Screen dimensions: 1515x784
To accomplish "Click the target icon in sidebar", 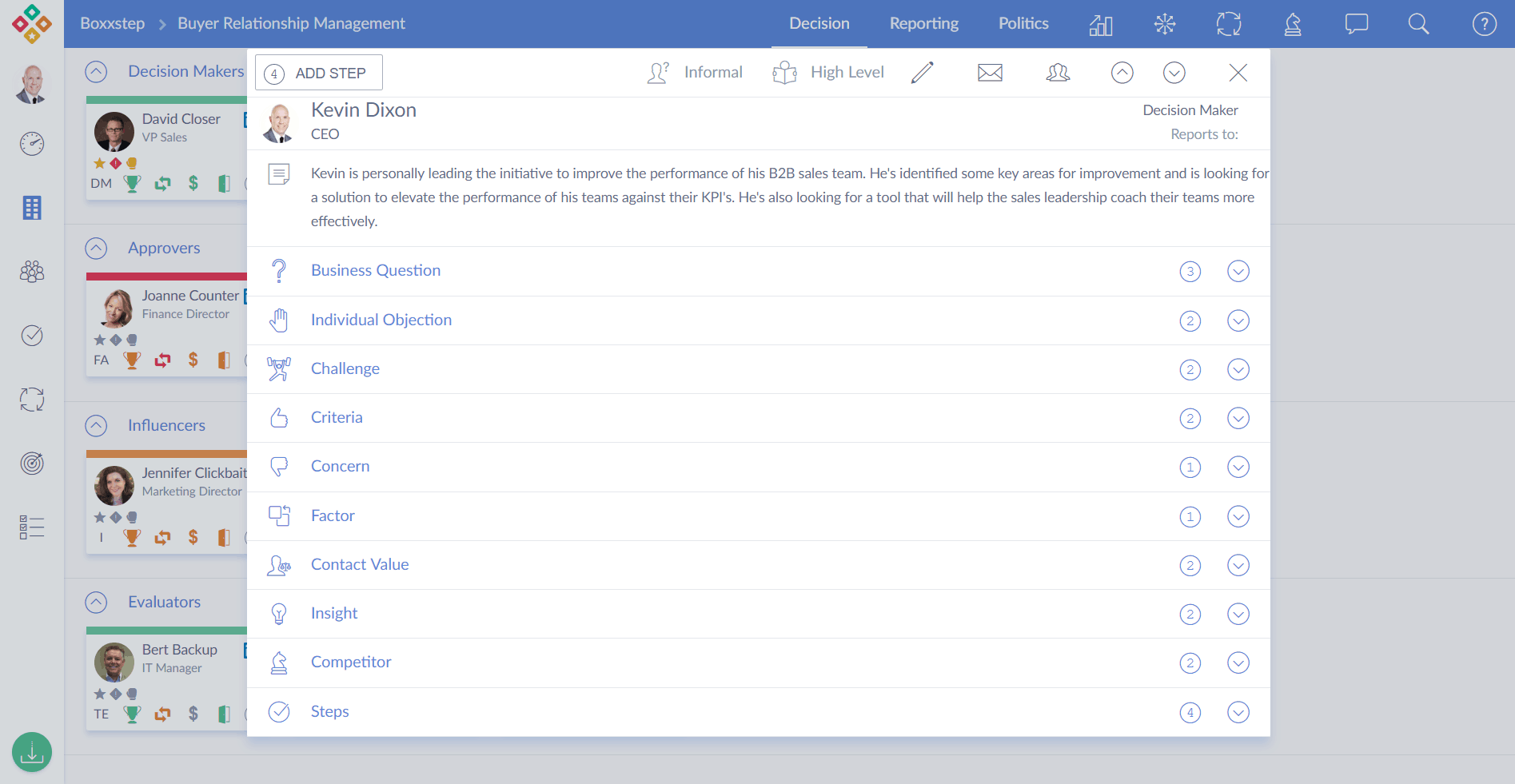I will point(32,463).
